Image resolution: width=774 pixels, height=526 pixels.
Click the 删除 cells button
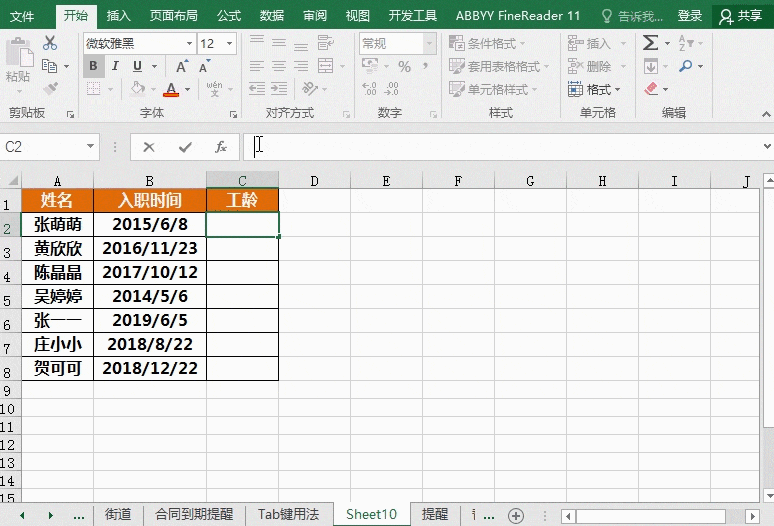click(x=589, y=66)
